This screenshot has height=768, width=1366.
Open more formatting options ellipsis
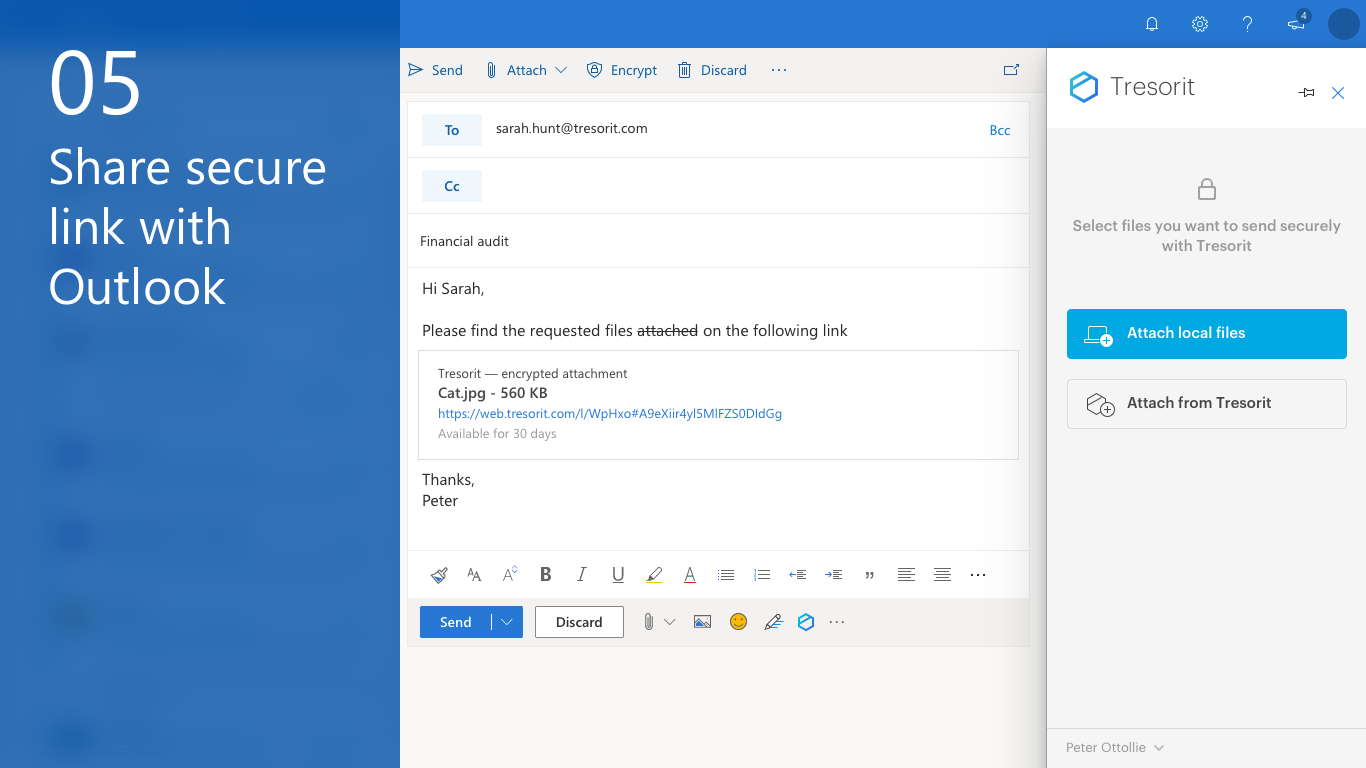[978, 575]
